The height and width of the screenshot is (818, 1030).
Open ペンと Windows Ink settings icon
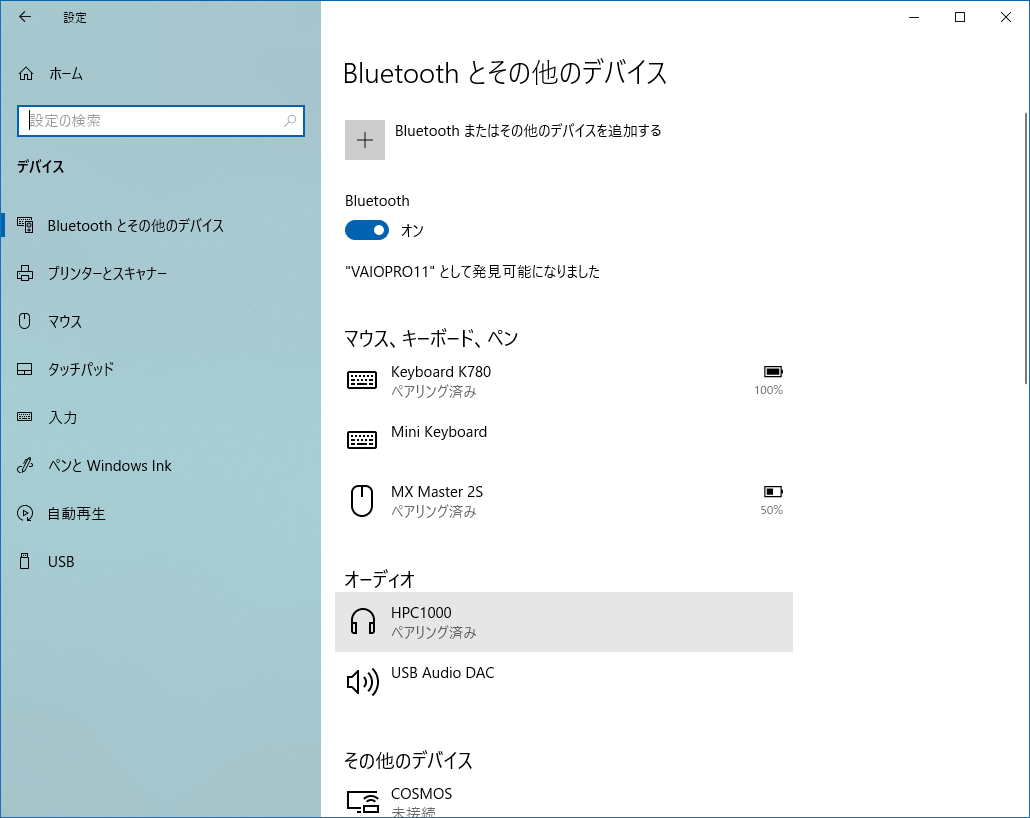click(25, 465)
